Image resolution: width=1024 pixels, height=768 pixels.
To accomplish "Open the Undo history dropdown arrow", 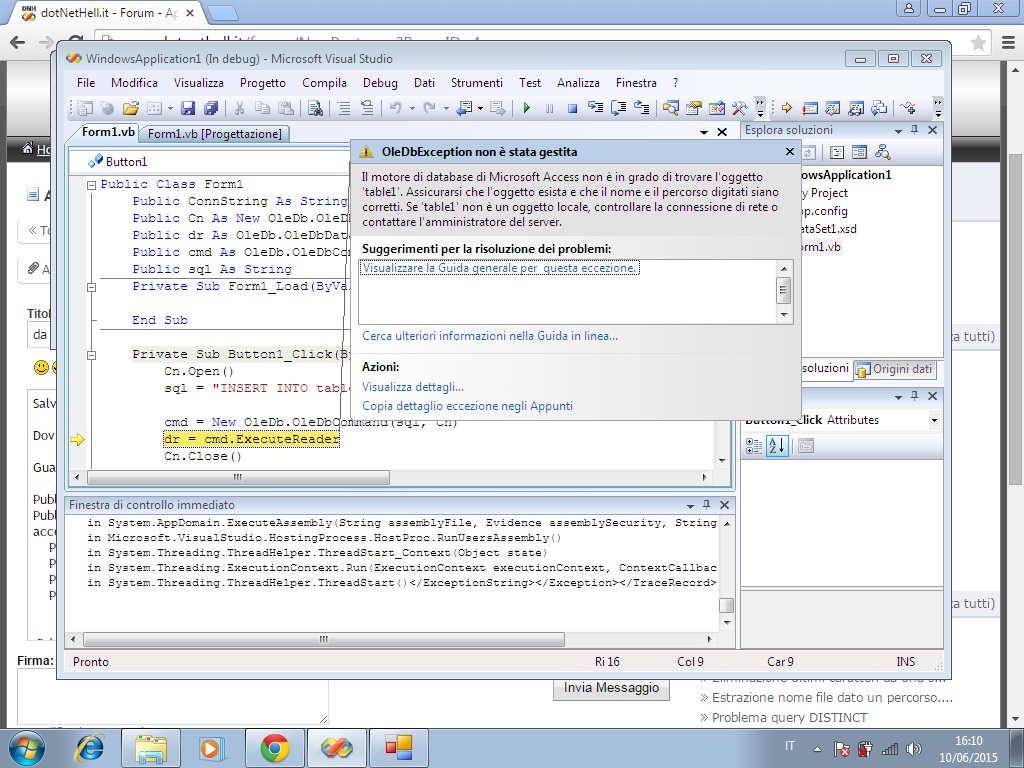I will (412, 108).
